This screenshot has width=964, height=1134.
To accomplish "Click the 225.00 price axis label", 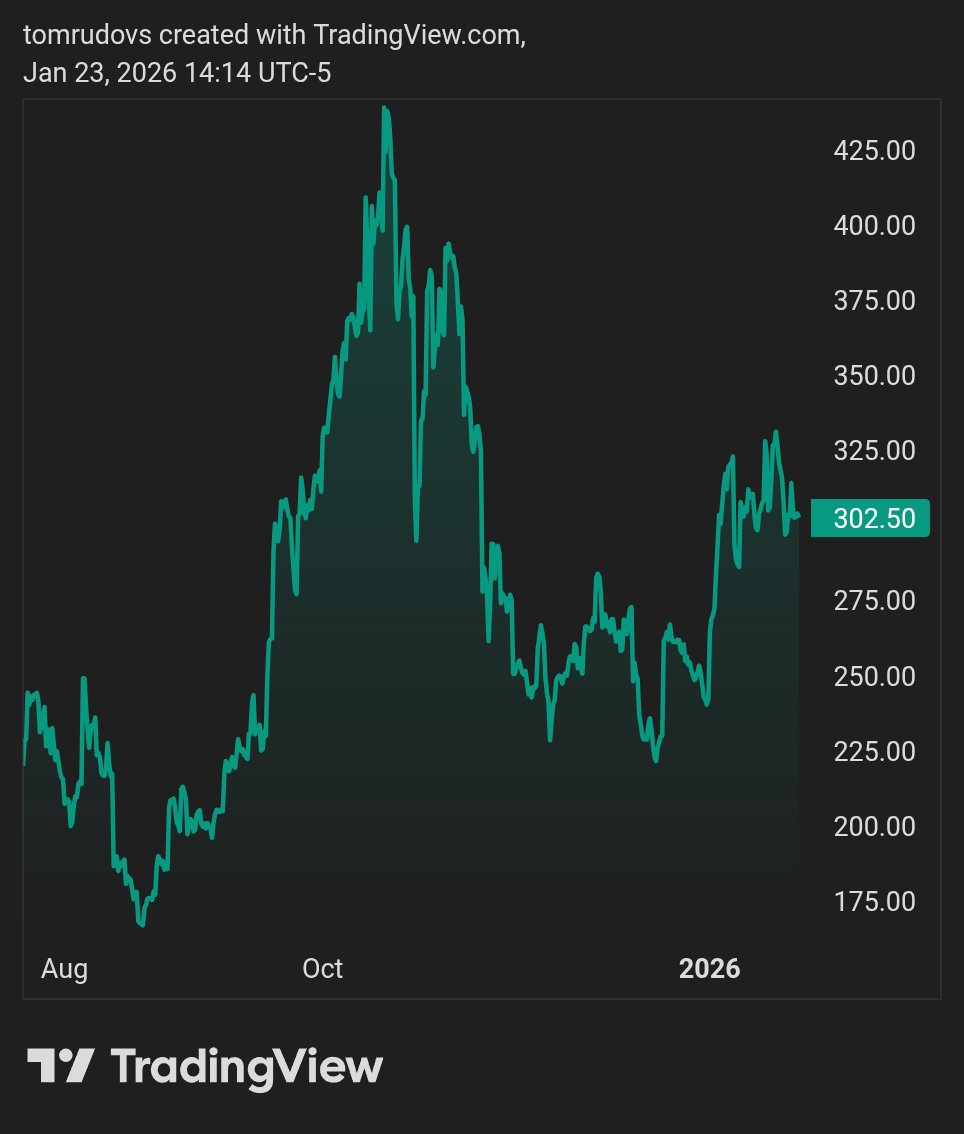I will click(874, 751).
